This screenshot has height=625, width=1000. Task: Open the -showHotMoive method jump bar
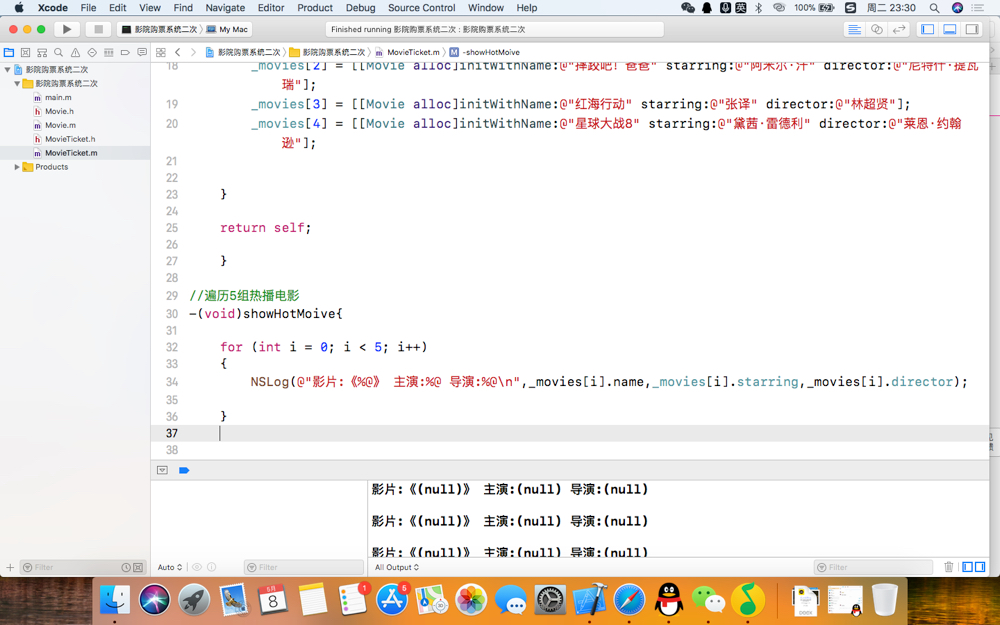pos(485,52)
